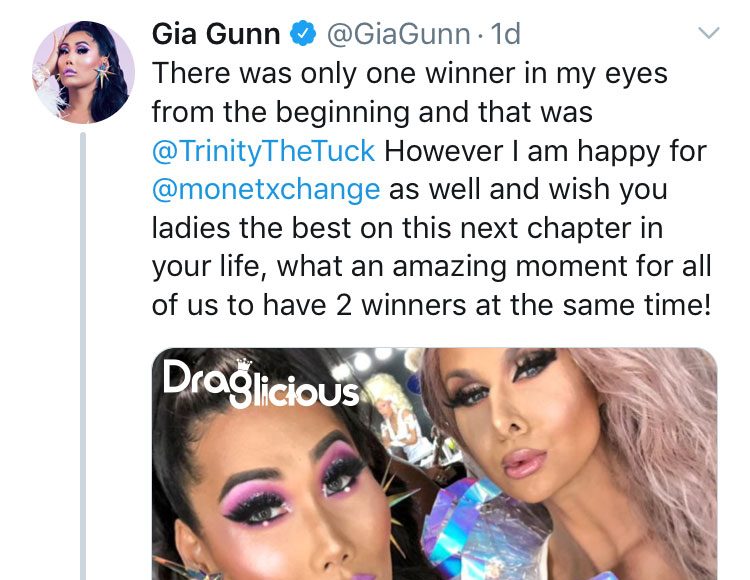Click the crown atop the Draglicious logo
This screenshot has height=580, width=750.
pyautogui.click(x=243, y=365)
